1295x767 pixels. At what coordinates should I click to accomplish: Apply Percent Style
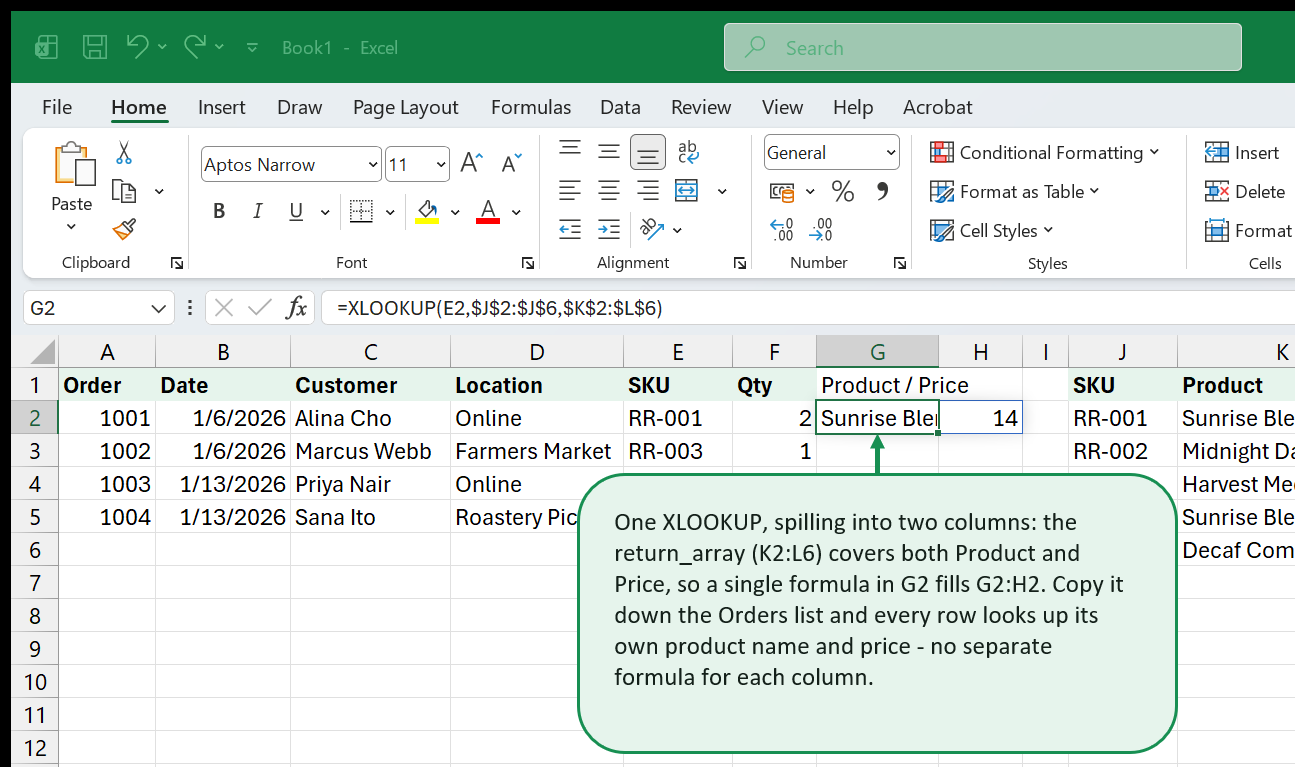click(x=843, y=191)
